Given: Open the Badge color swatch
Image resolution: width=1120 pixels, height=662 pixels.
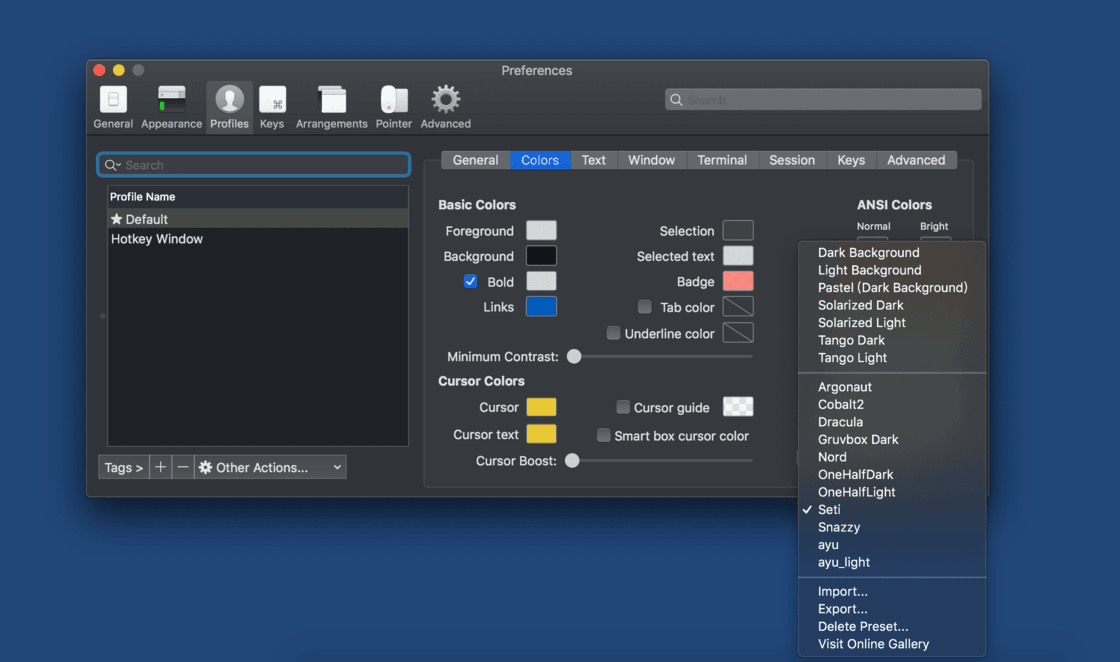Looking at the screenshot, I should click(x=738, y=281).
